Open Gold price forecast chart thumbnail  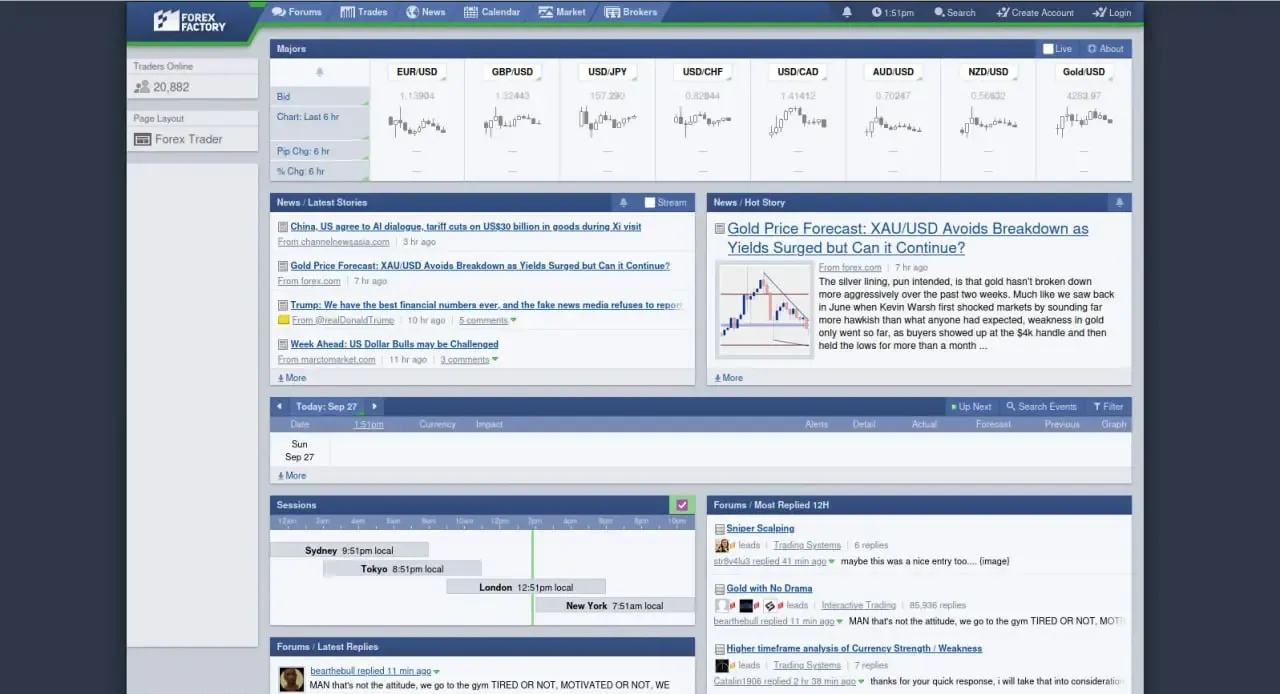coord(765,310)
